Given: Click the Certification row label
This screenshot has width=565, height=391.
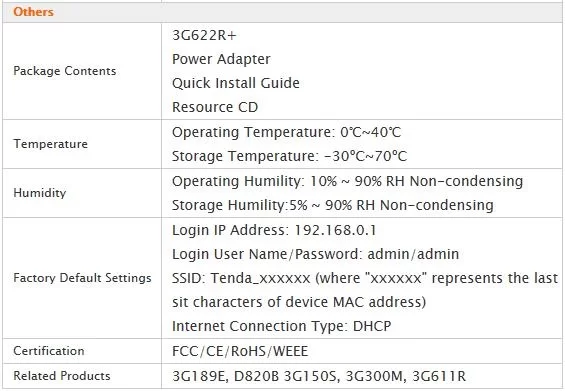Looking at the screenshot, I should point(49,351).
